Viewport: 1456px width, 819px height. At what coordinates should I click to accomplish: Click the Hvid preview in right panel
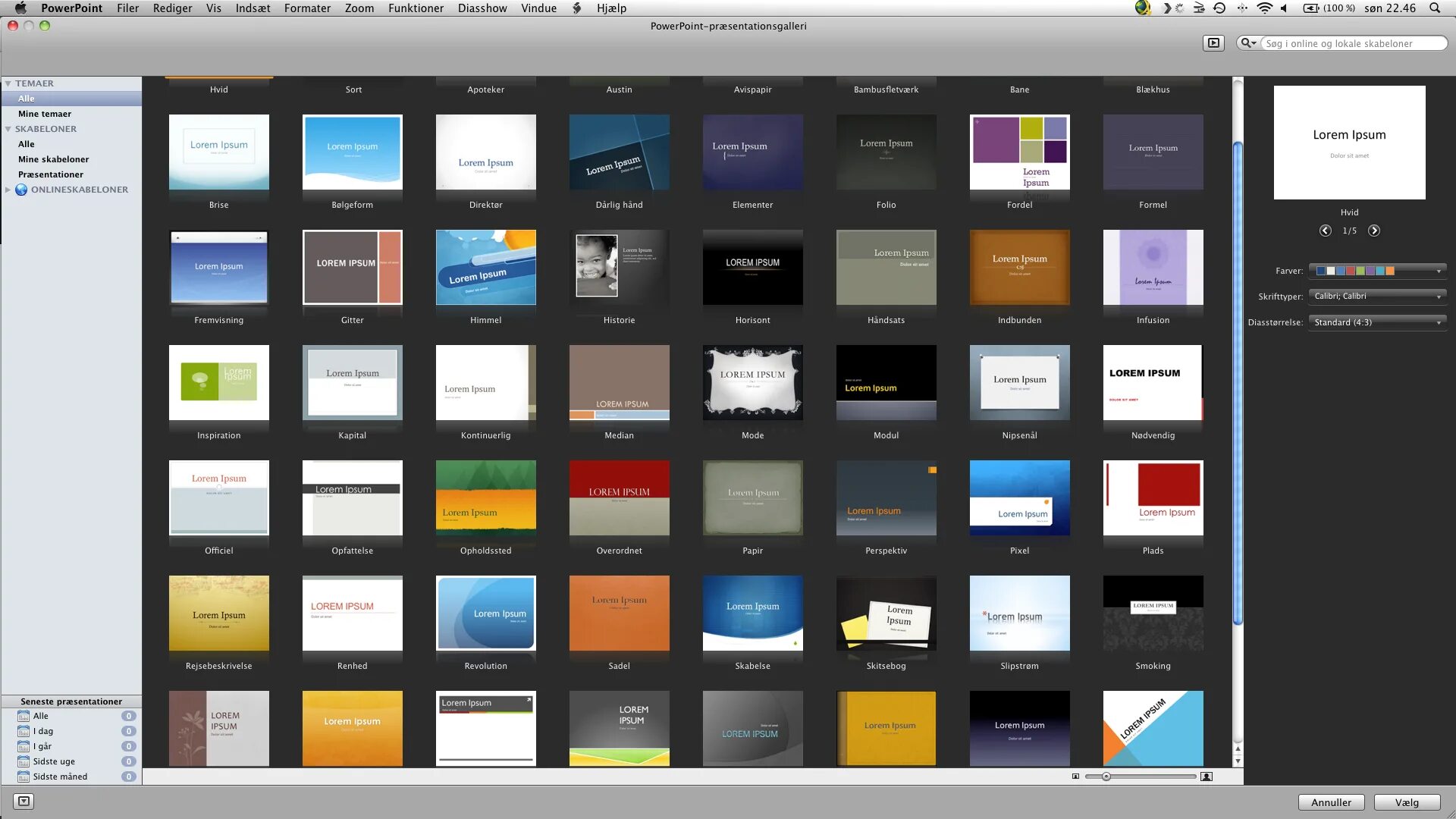click(1349, 143)
